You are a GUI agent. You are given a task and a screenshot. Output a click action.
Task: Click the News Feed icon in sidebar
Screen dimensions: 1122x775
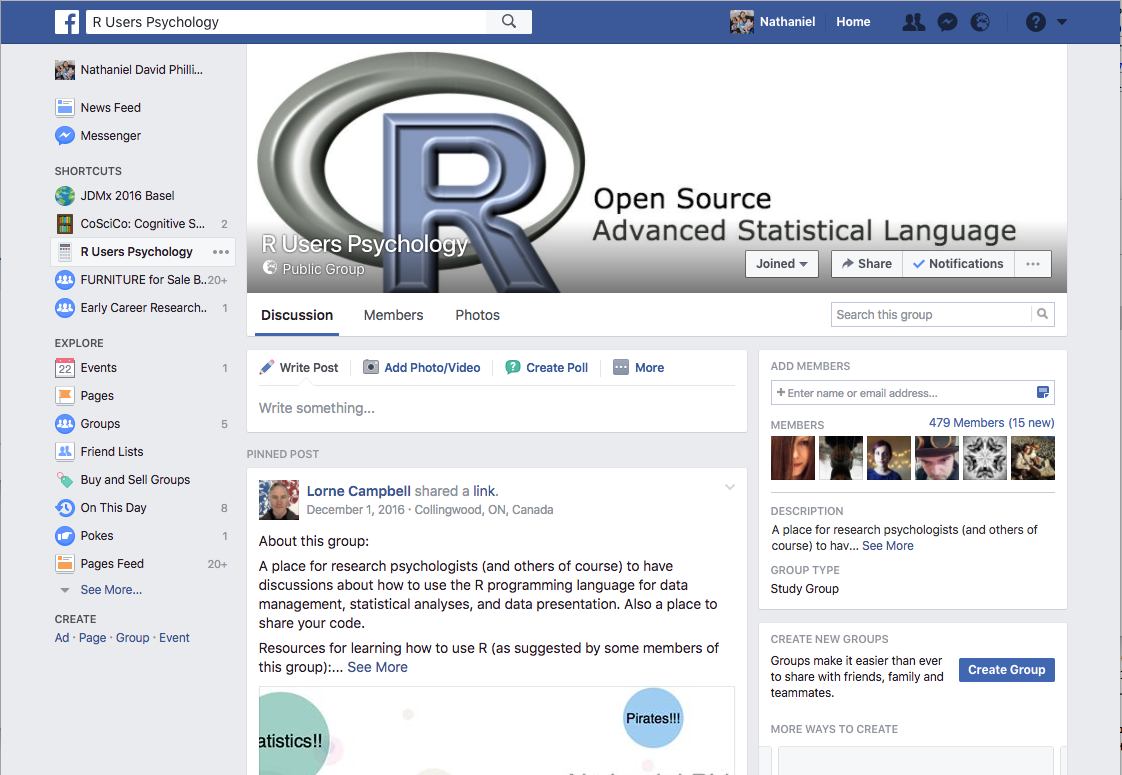point(65,107)
